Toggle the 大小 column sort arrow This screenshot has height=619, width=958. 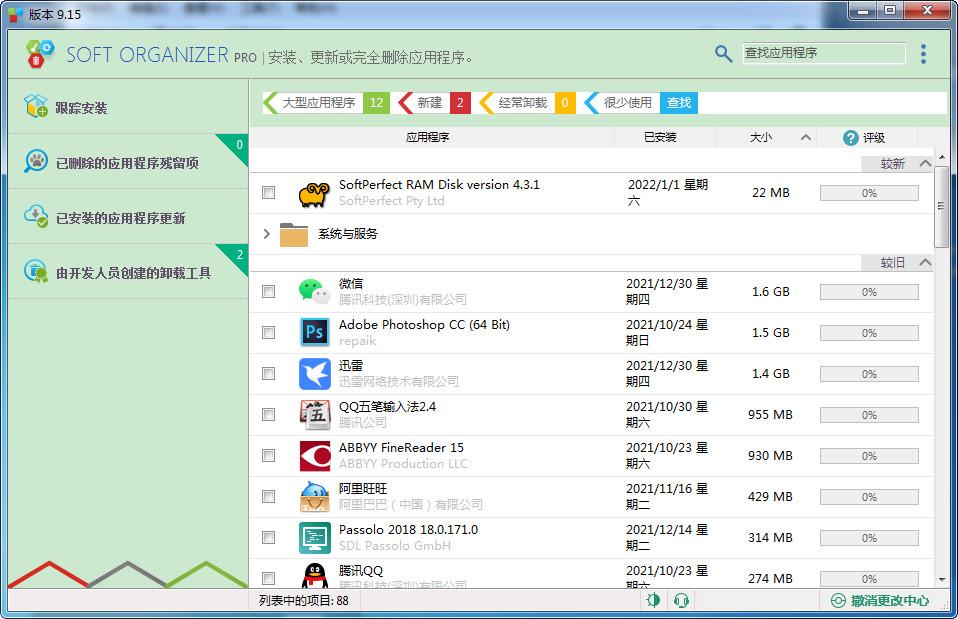(806, 137)
